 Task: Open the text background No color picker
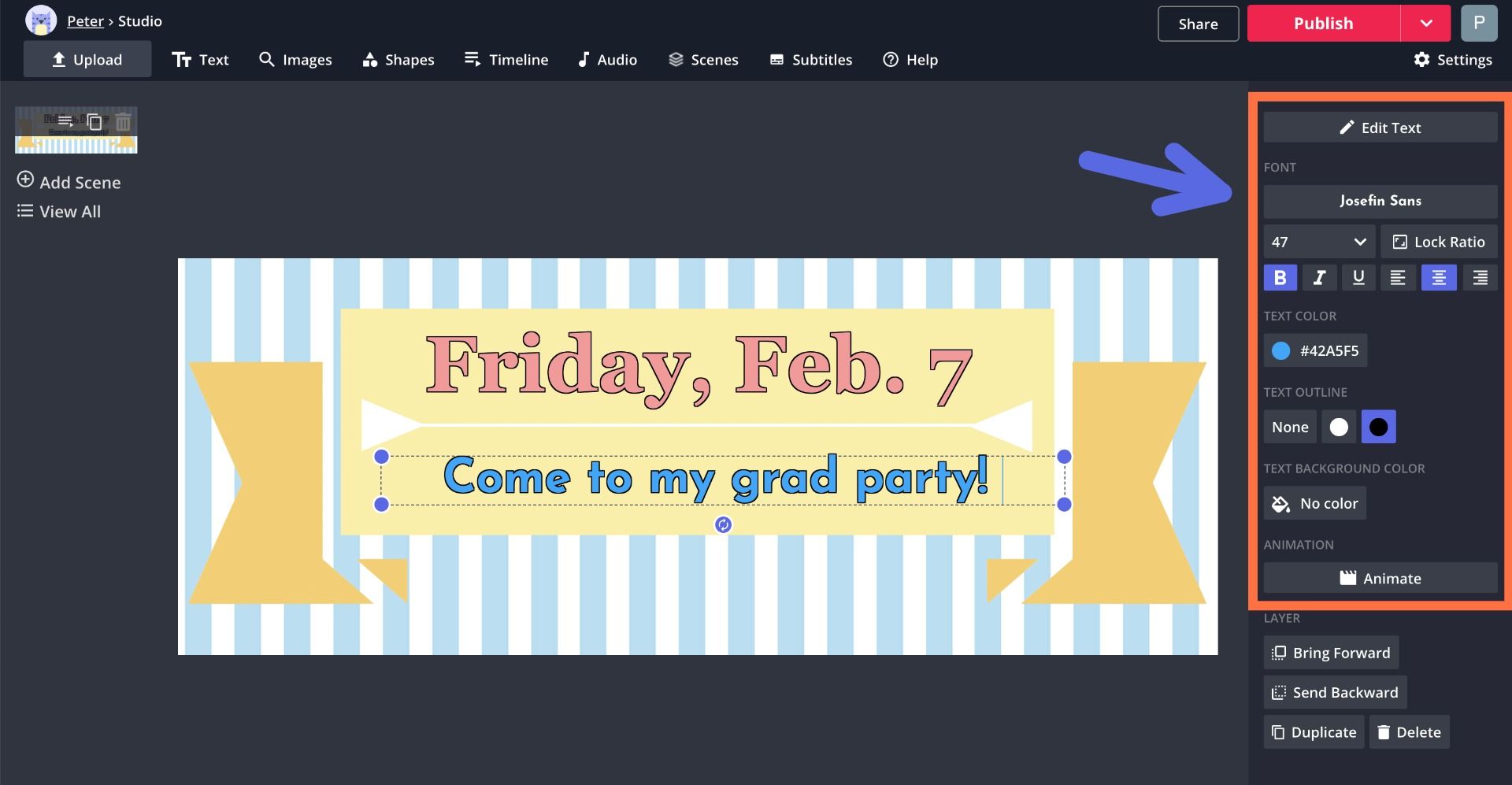1315,503
